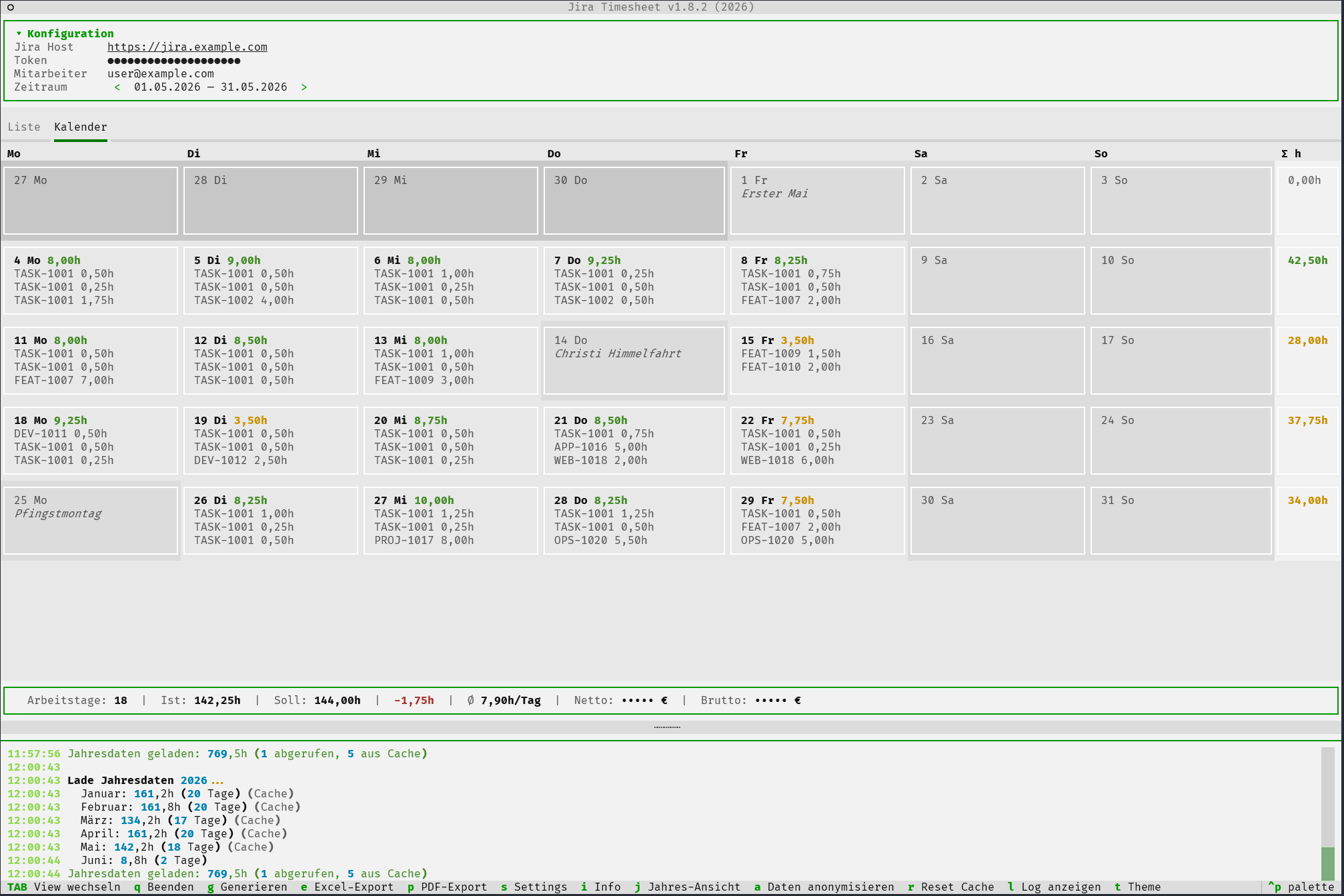
Task: Click the TASK-1002 4,00h entry
Action: 244,301
